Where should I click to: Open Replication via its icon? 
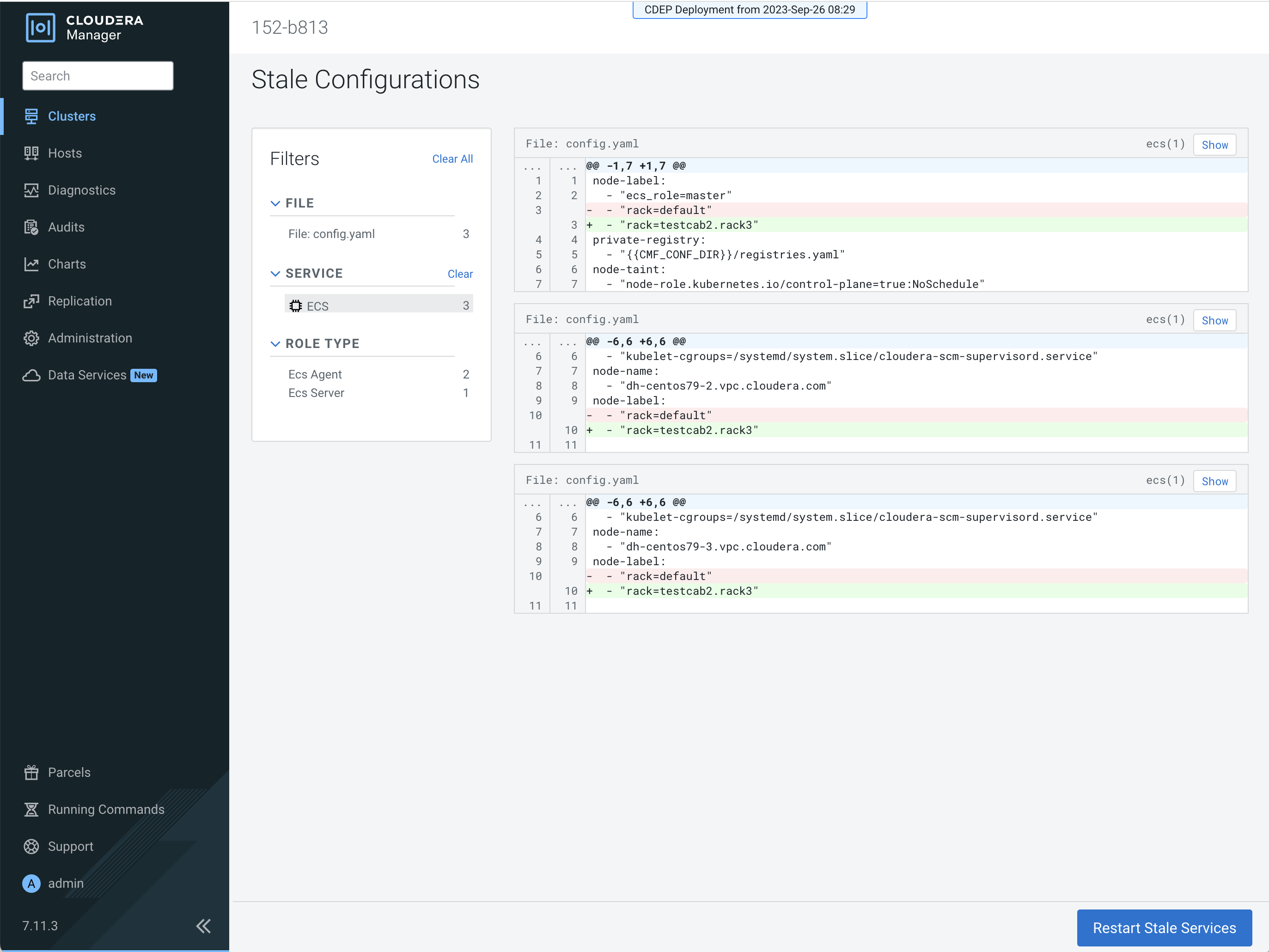(x=31, y=301)
